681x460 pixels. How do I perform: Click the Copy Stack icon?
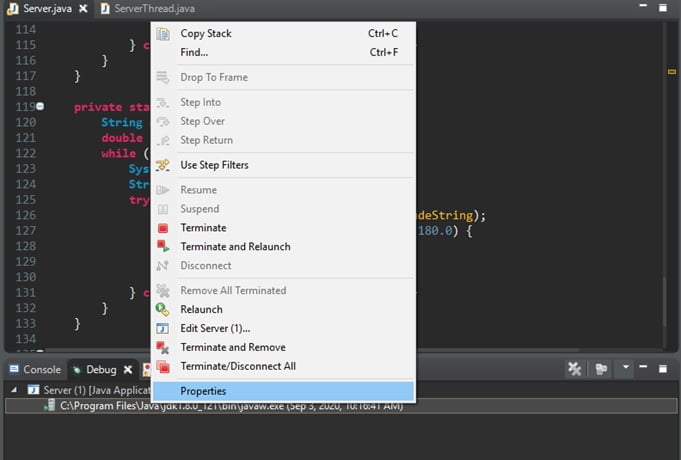[x=163, y=34]
